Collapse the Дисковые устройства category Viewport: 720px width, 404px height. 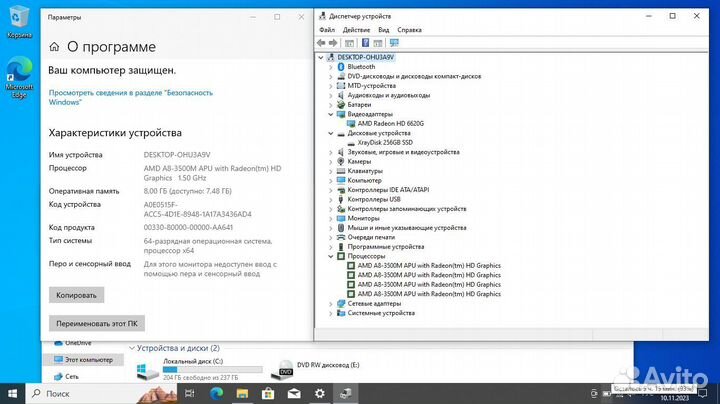tap(331, 133)
